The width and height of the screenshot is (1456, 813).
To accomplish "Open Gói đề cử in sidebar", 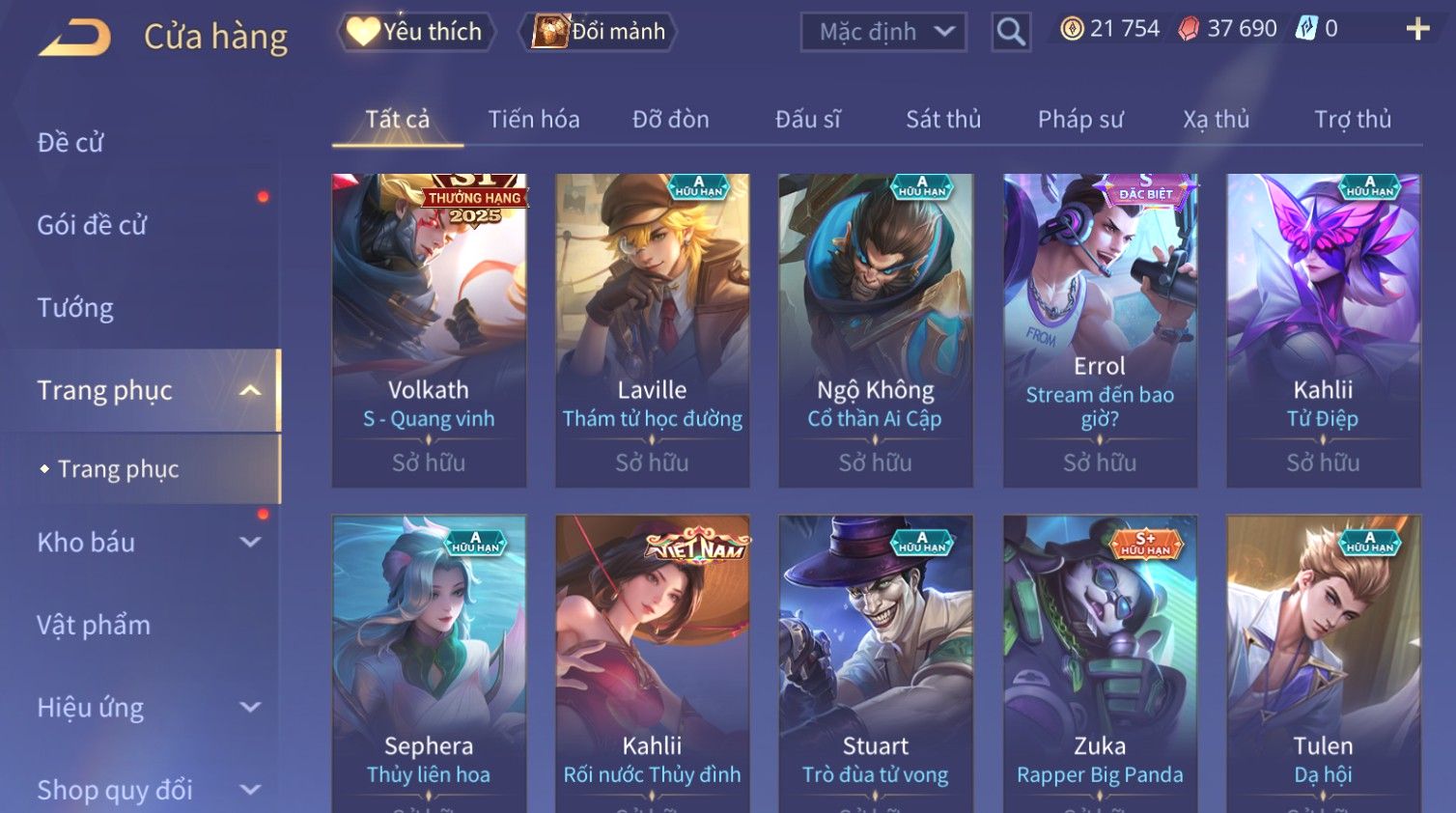I will pos(92,225).
